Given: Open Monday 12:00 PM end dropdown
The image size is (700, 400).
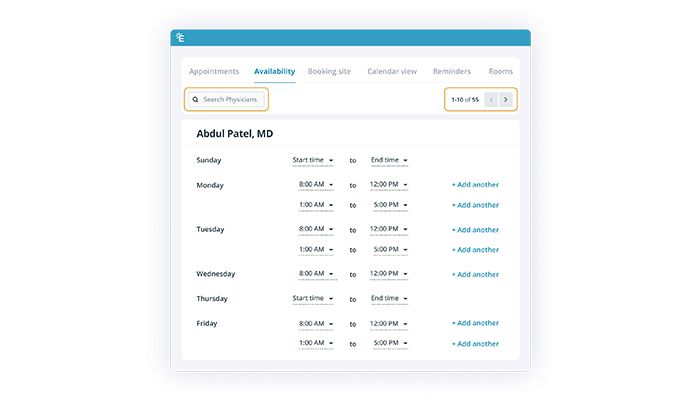Looking at the screenshot, I should pos(388,184).
